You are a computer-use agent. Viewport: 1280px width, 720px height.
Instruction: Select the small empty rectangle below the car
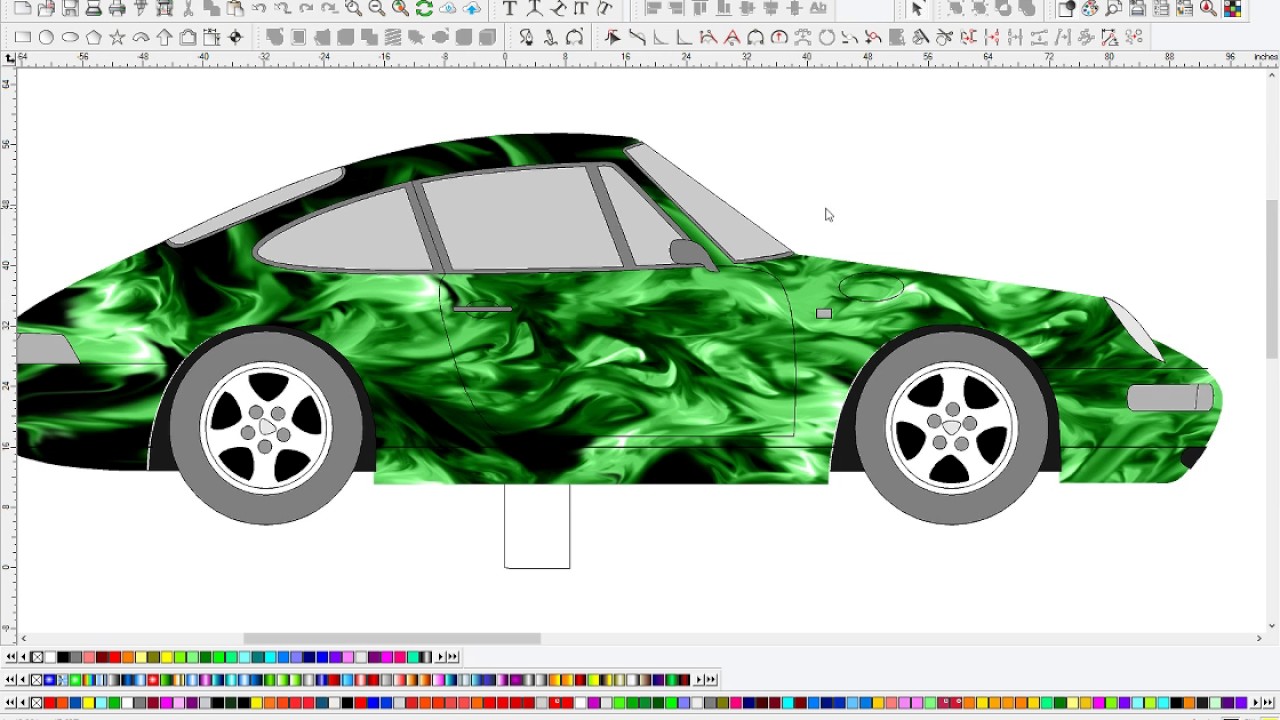[537, 527]
